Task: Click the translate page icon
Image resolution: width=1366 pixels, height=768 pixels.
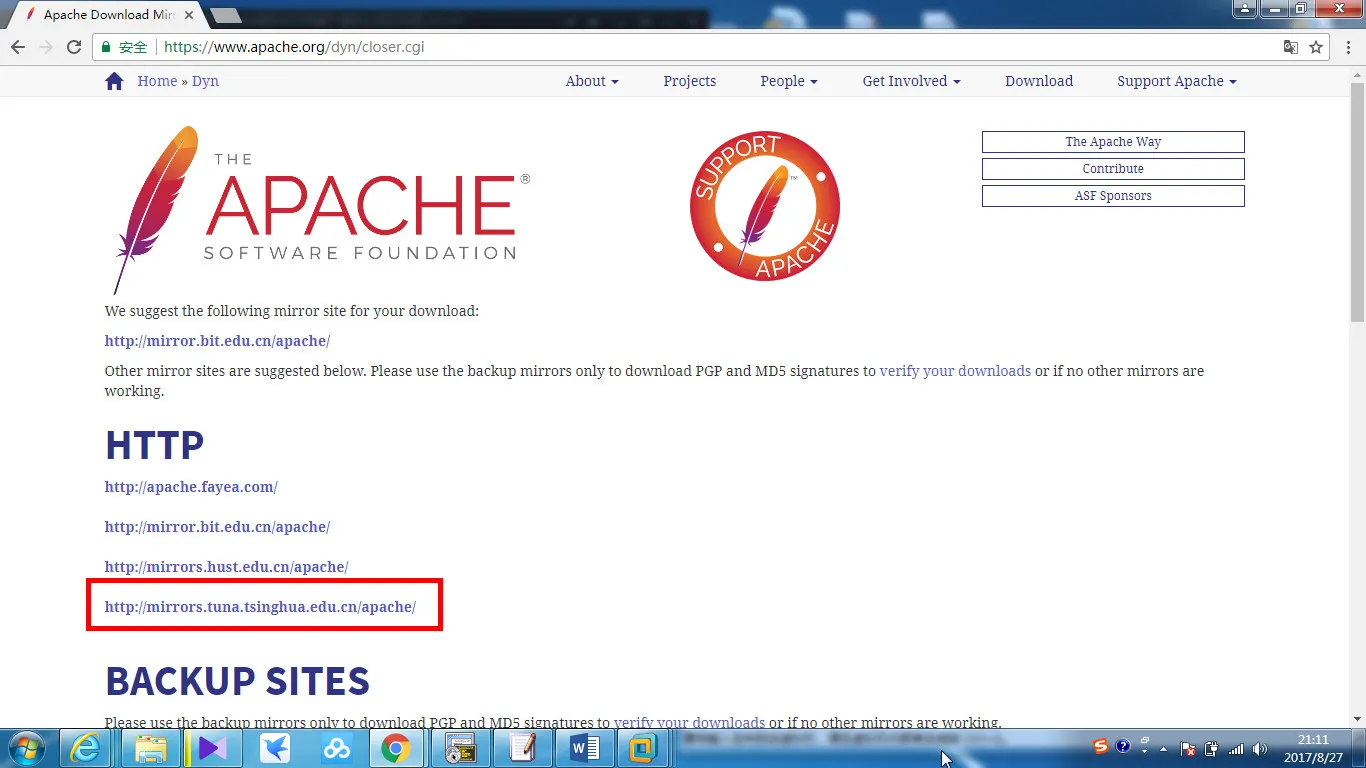Action: [x=1291, y=47]
